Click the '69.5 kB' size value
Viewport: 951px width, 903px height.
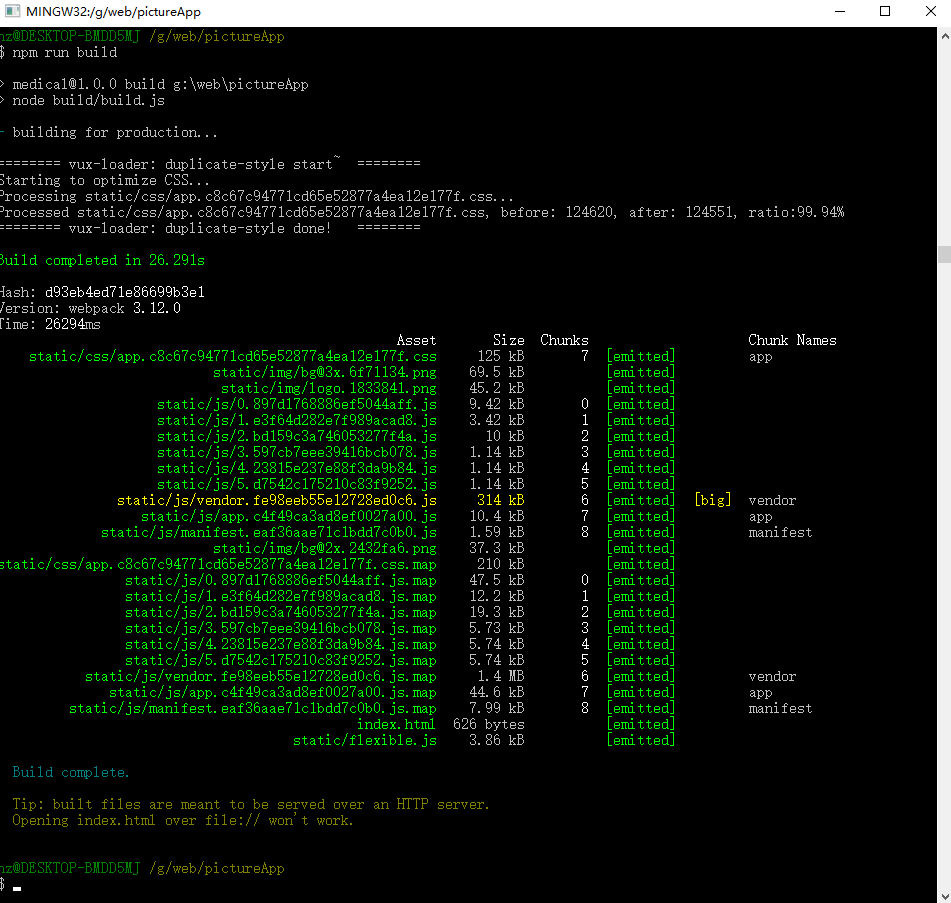coord(496,372)
